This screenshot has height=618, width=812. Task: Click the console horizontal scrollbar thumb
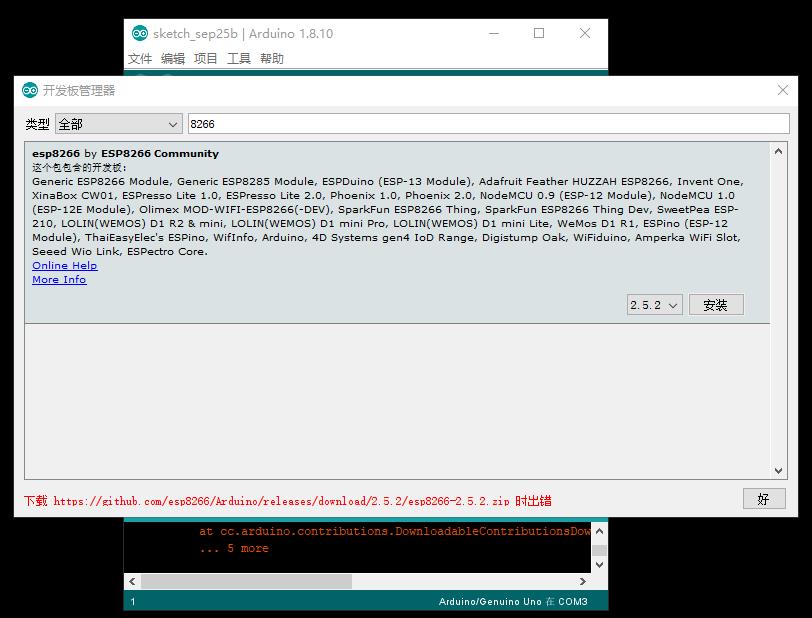(246, 581)
